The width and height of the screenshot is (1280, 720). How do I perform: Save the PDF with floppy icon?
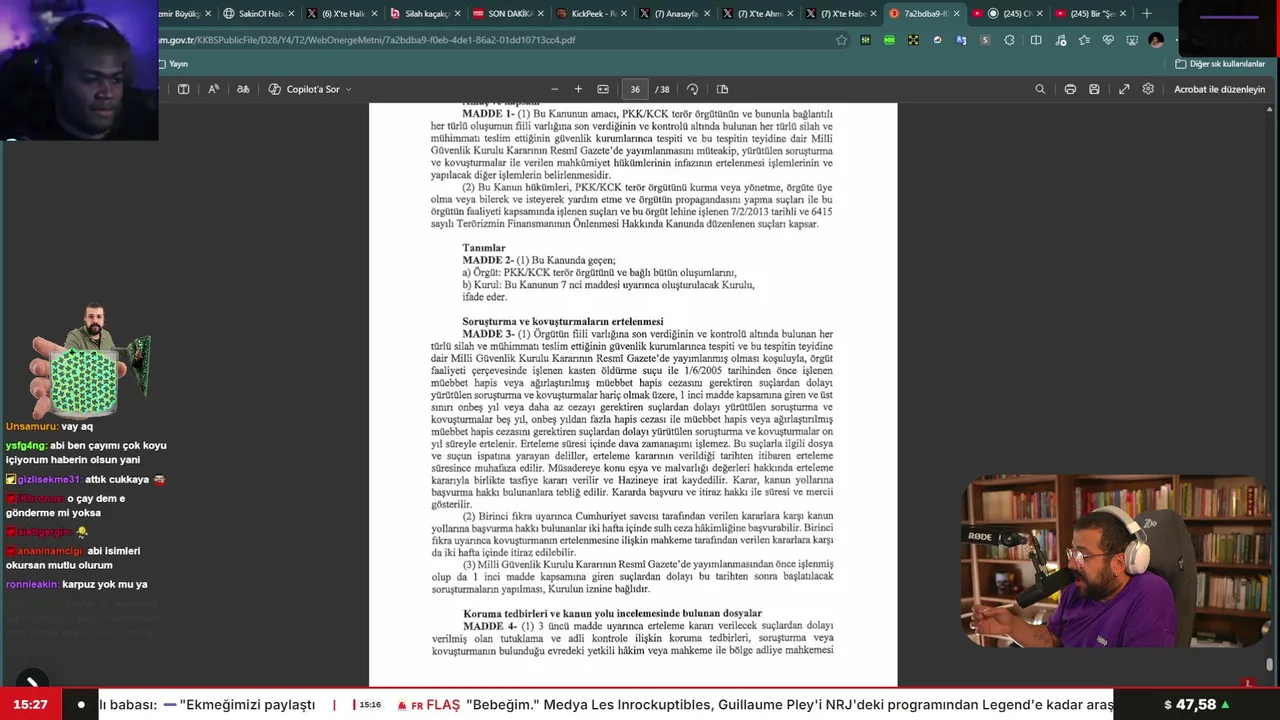(1094, 89)
